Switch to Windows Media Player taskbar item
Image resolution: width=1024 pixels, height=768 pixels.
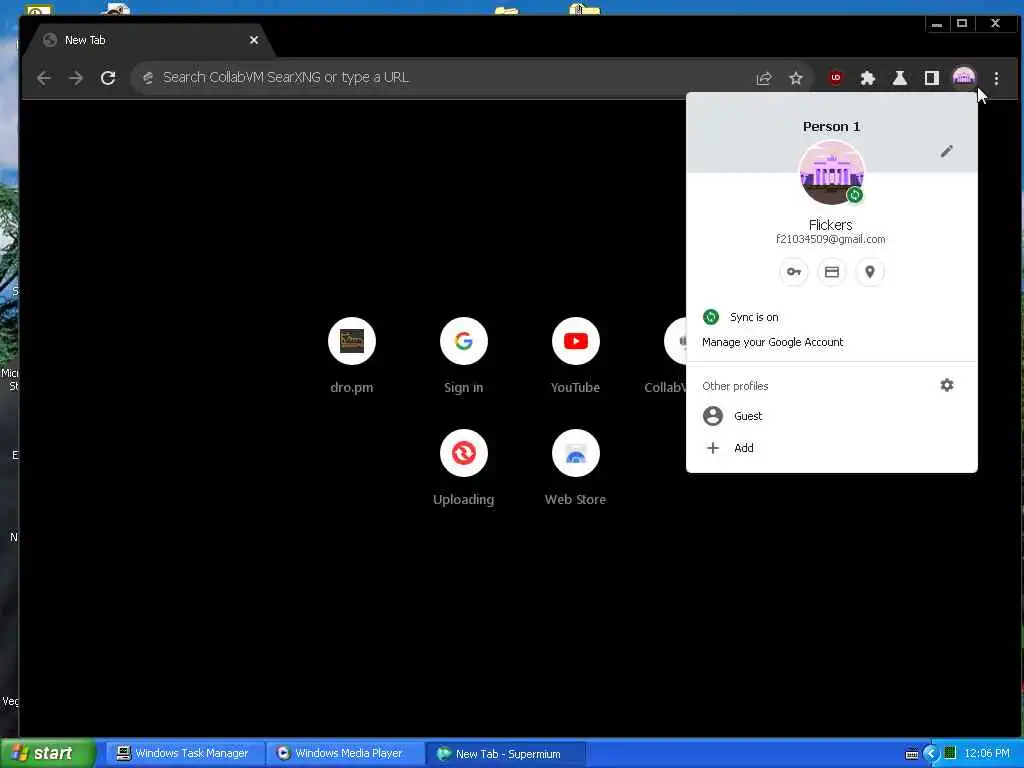346,754
